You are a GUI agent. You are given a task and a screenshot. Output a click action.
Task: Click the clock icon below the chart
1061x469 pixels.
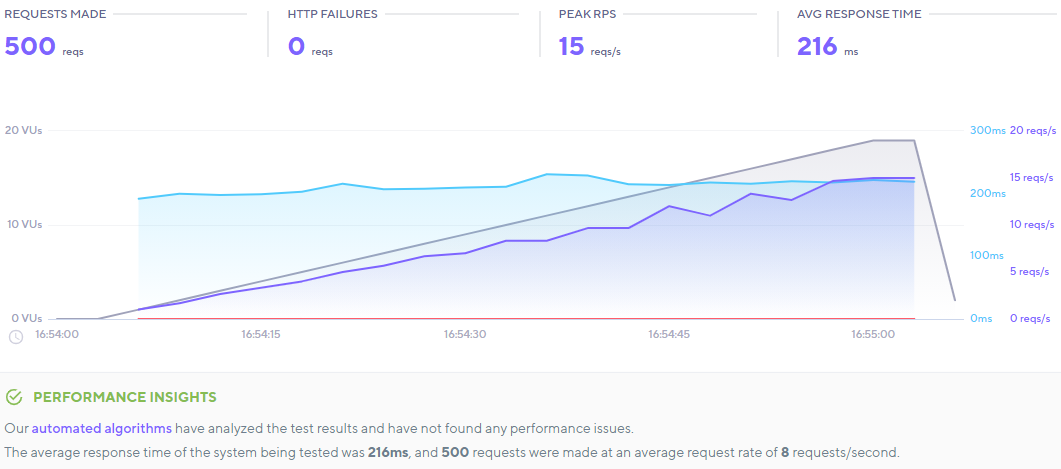click(x=16, y=336)
